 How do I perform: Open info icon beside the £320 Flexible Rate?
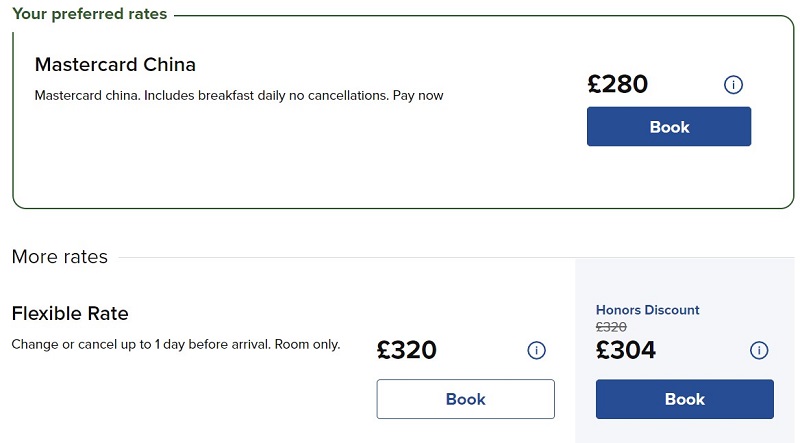536,350
